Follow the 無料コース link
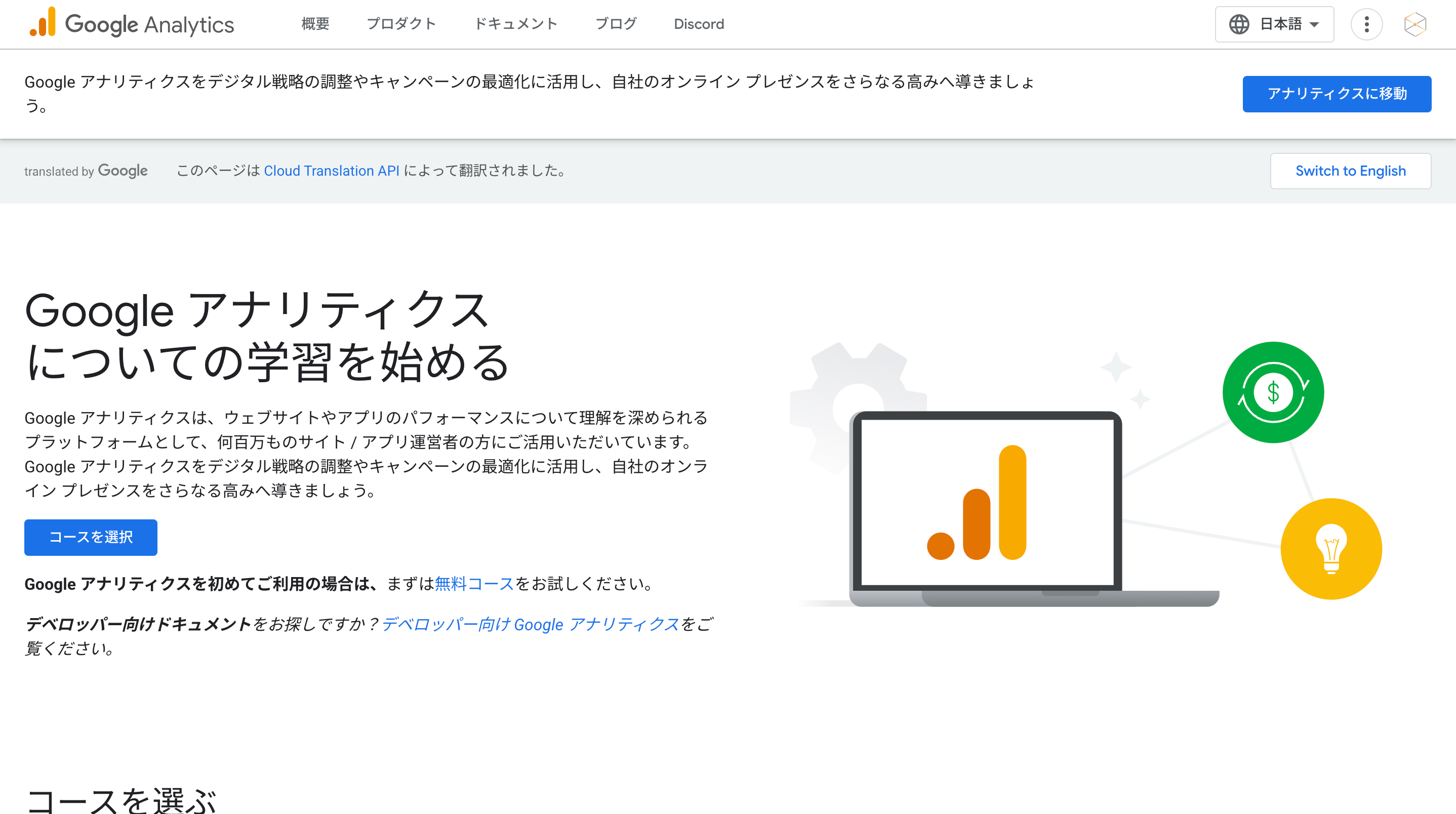The height and width of the screenshot is (814, 1456). point(474,584)
